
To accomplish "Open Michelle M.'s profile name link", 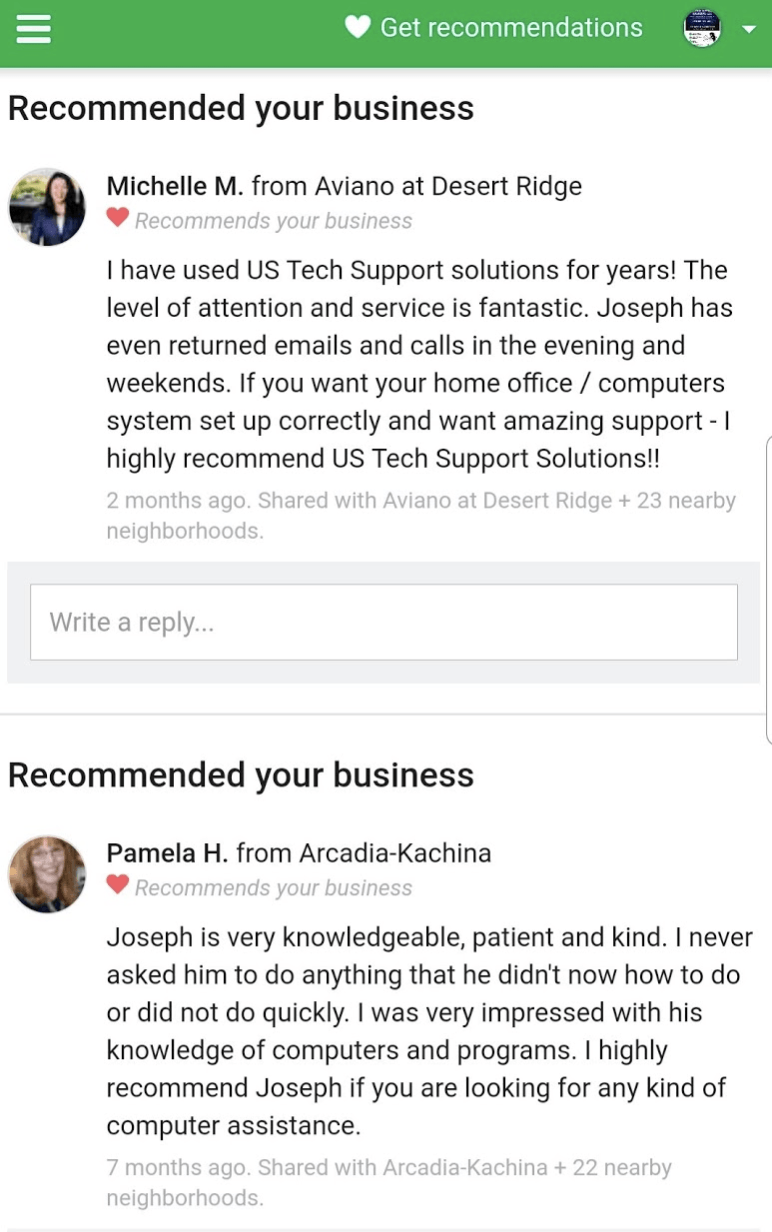I will (175, 186).
